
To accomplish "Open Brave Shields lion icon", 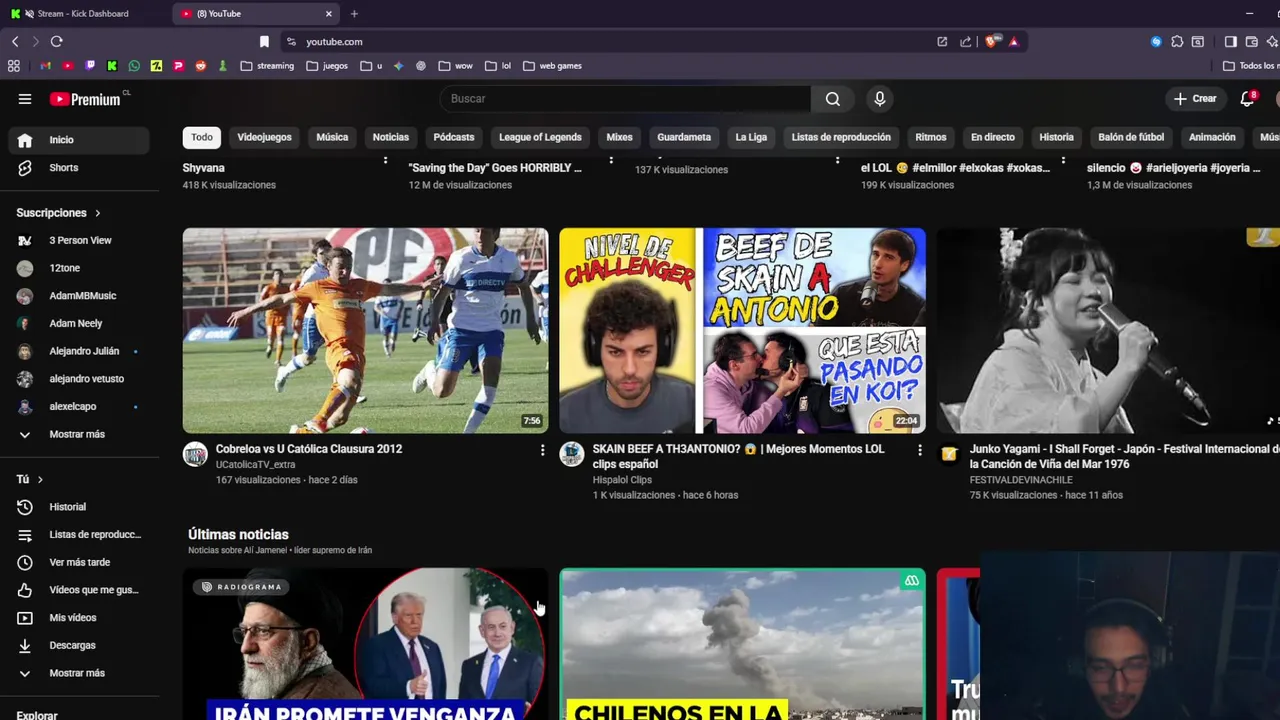I will pos(990,41).
